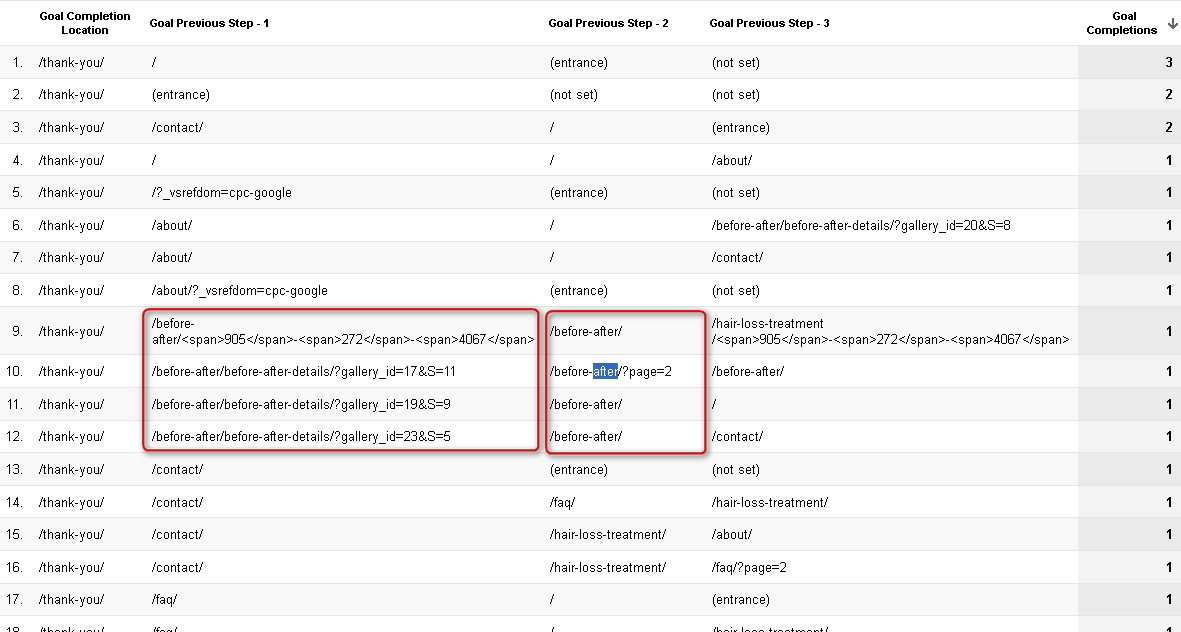Viewport: 1181px width, 632px height.
Task: Click /hair-loss-treatment/ under Previous Step 2, row 15
Action: click(x=607, y=534)
